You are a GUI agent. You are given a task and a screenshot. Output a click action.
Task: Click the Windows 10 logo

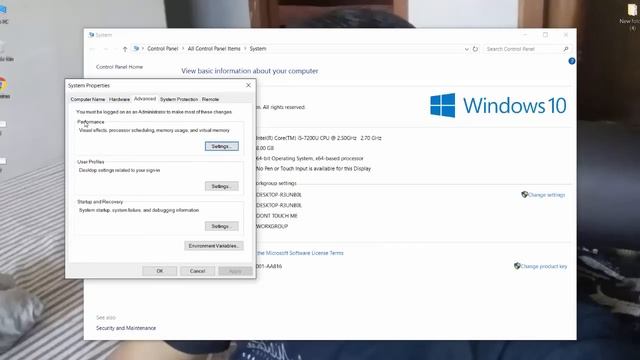tap(498, 105)
